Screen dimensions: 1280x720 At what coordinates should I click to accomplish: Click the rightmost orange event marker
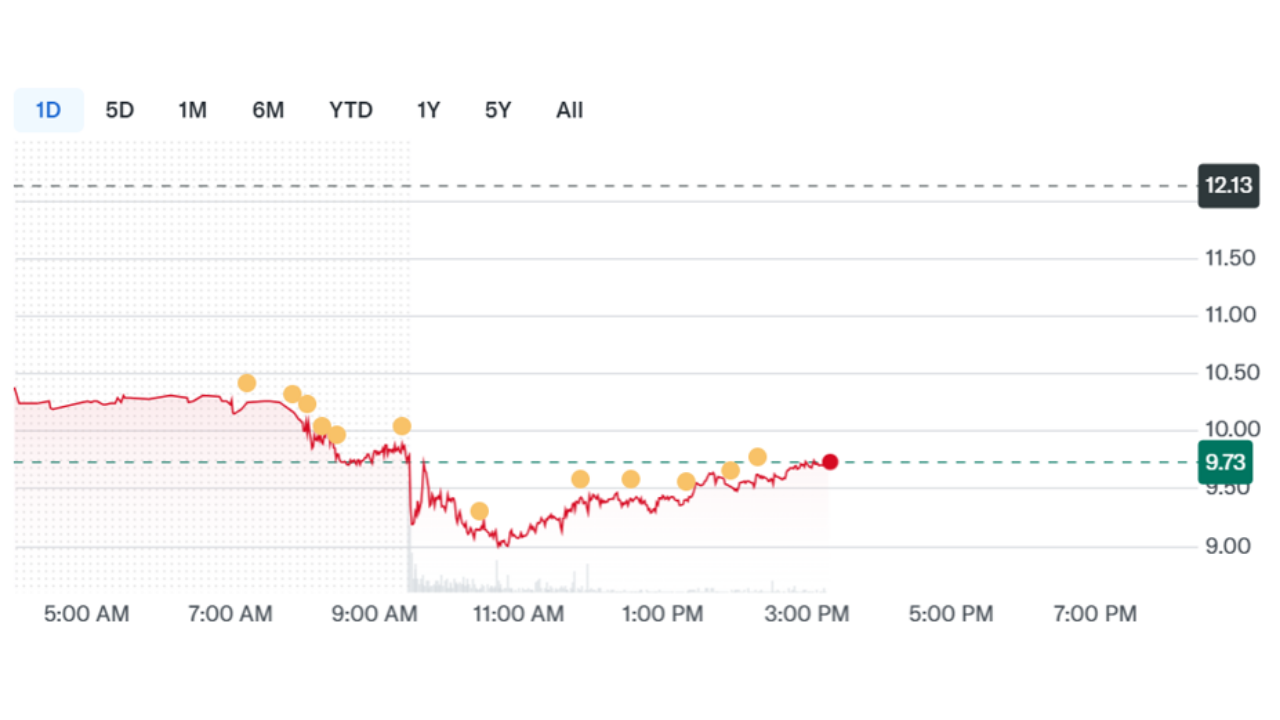point(758,457)
